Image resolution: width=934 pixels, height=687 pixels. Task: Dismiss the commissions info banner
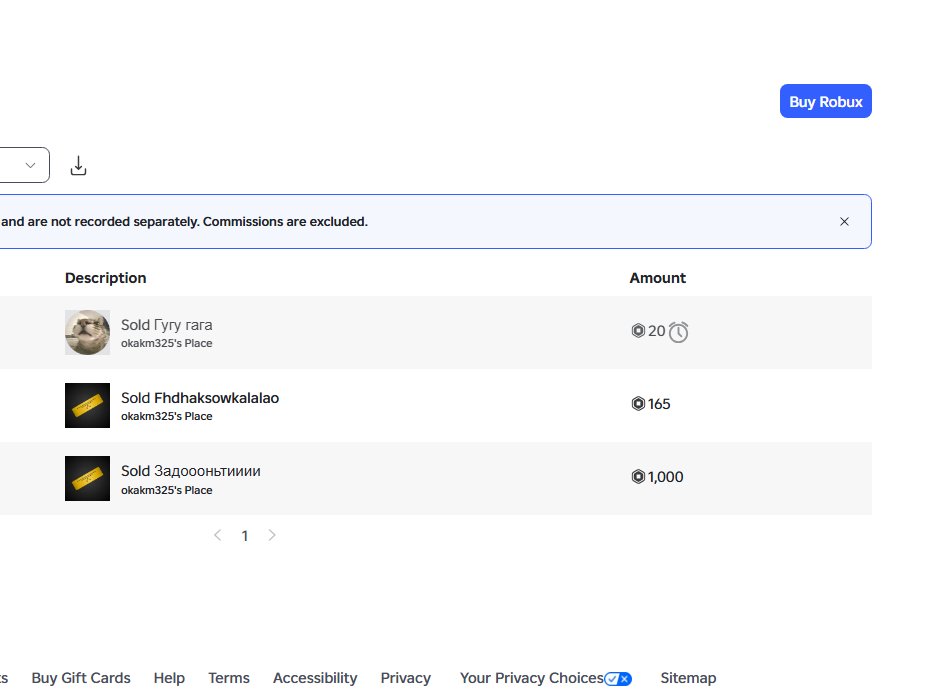point(844,222)
